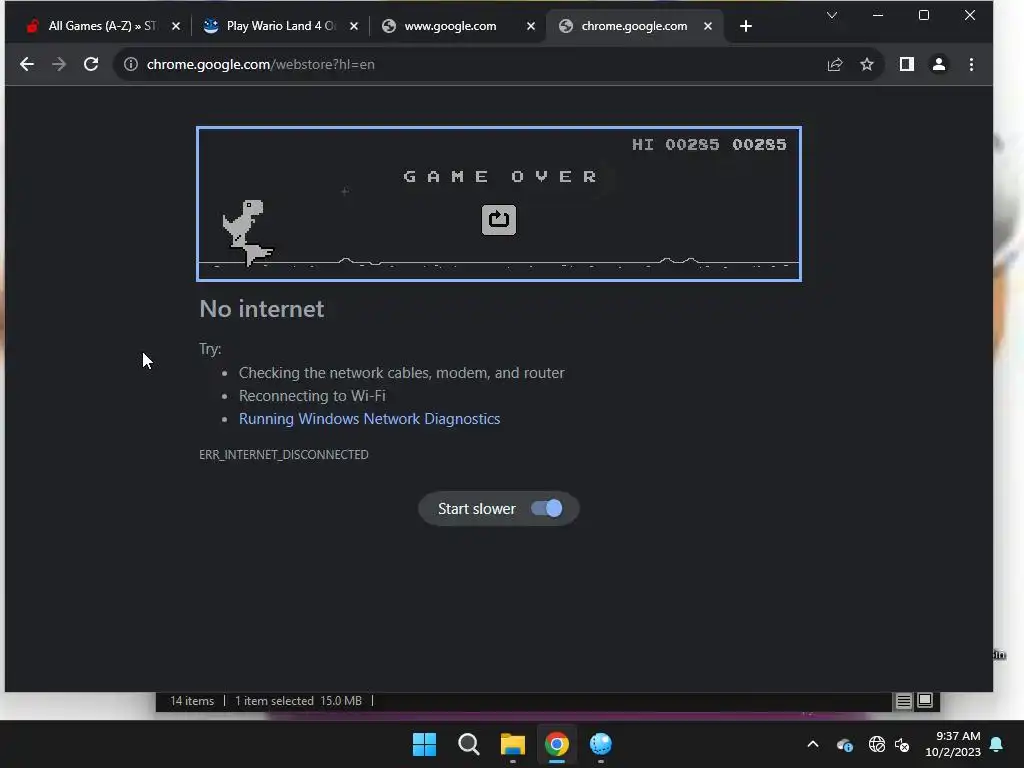Image resolution: width=1024 pixels, height=768 pixels.
Task: Reload the page with the refresh icon
Action: coord(91,64)
